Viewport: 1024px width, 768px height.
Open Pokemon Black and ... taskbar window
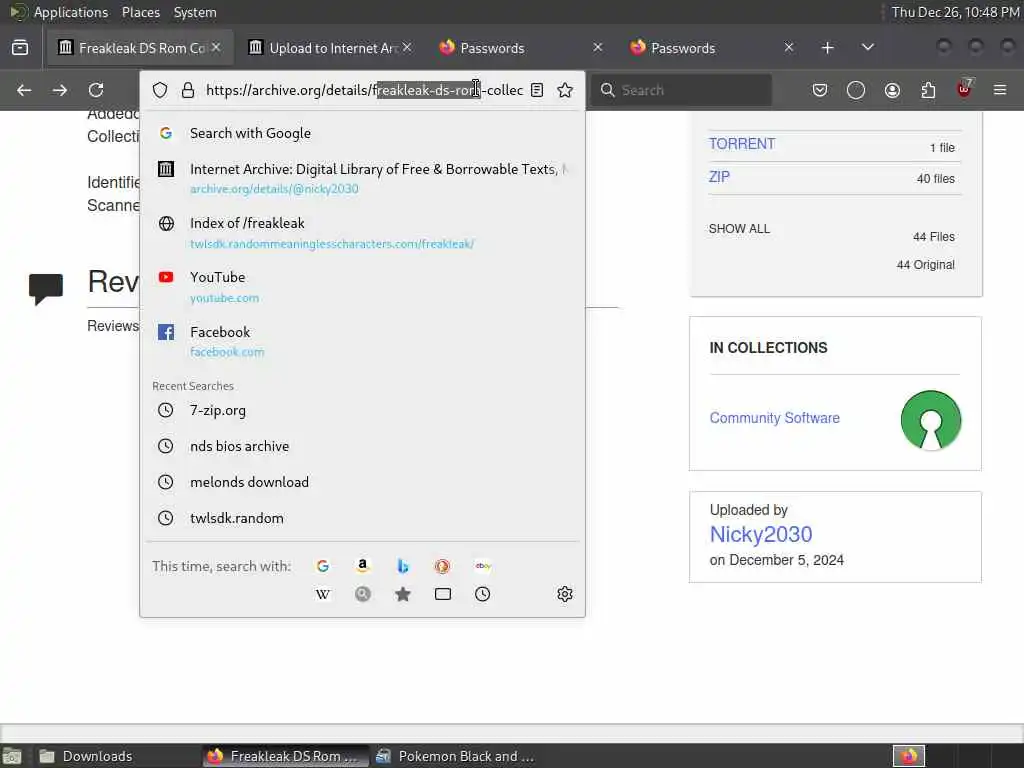[x=456, y=756]
